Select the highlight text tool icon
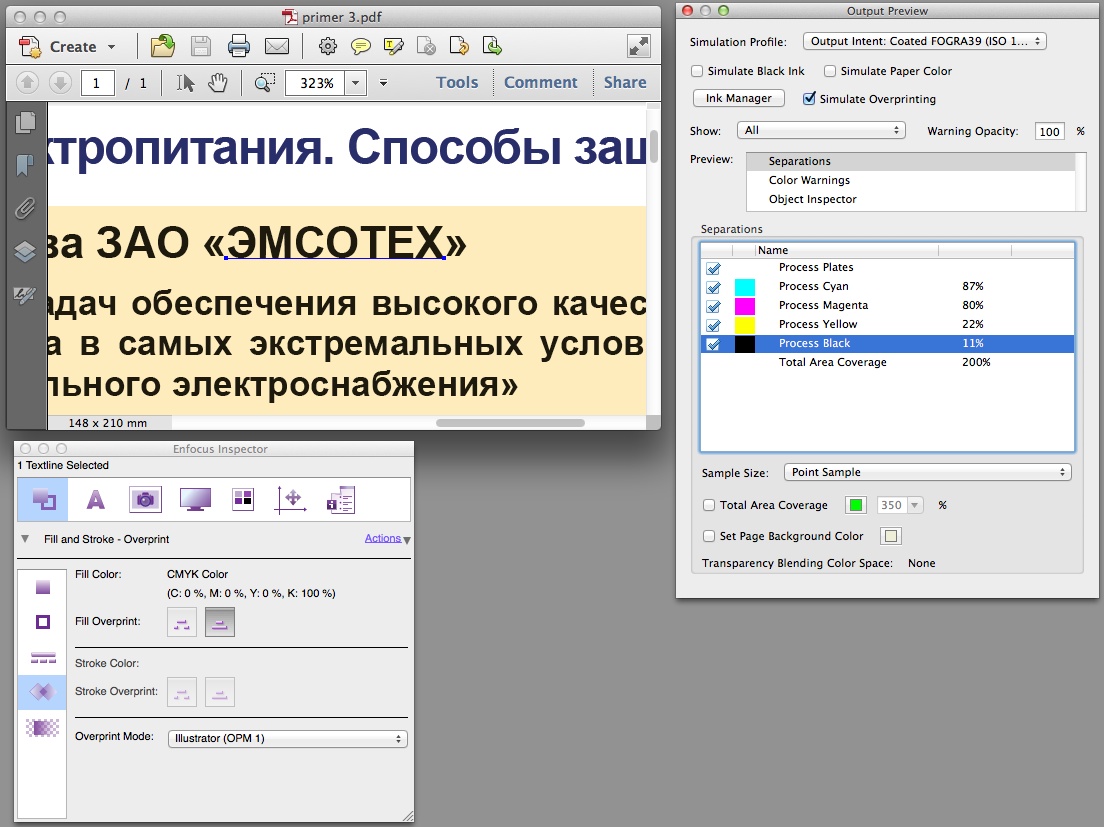This screenshot has height=827, width=1104. 394,46
